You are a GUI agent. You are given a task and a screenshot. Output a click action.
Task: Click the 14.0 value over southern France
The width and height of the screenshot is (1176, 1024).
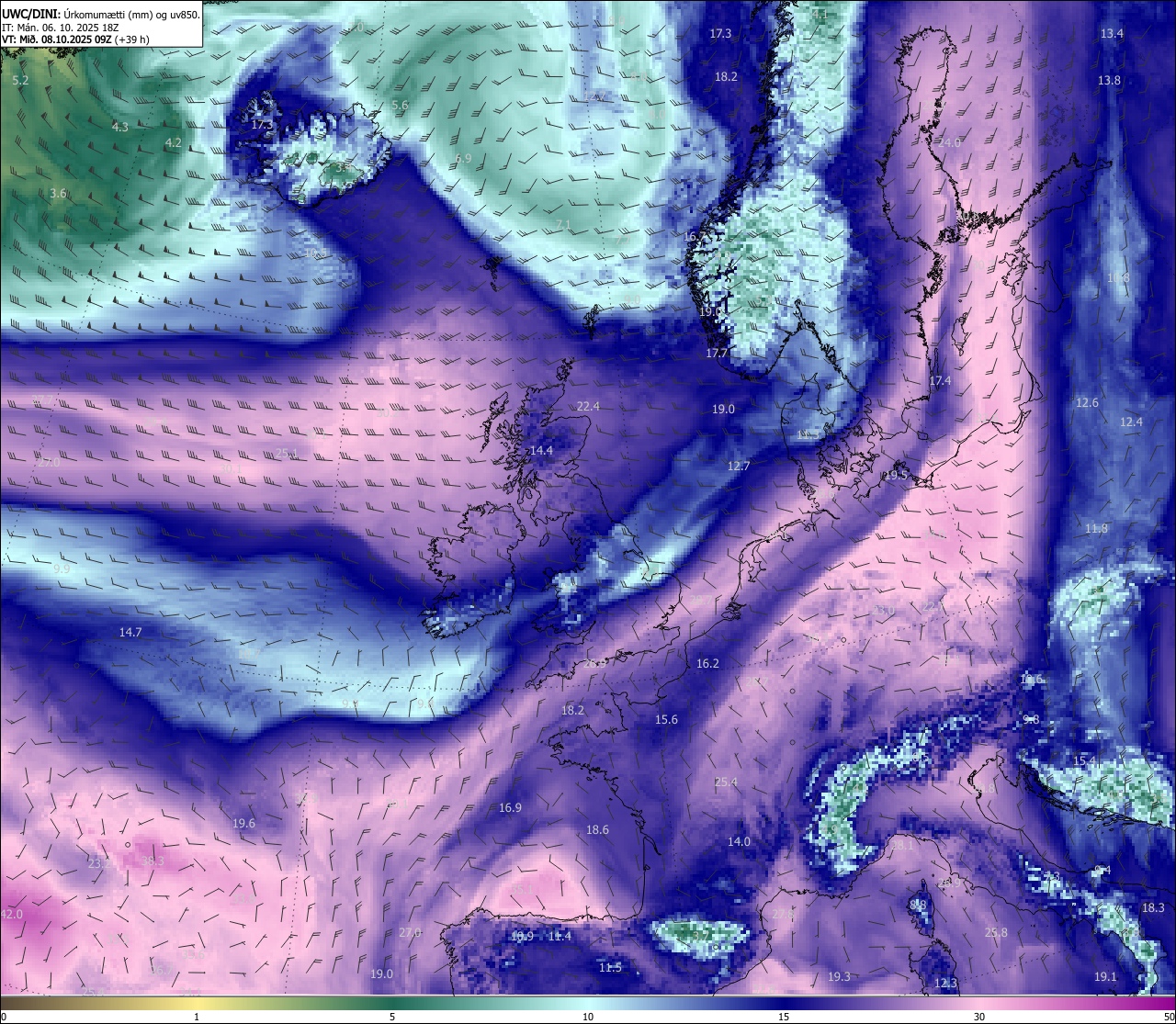point(739,841)
